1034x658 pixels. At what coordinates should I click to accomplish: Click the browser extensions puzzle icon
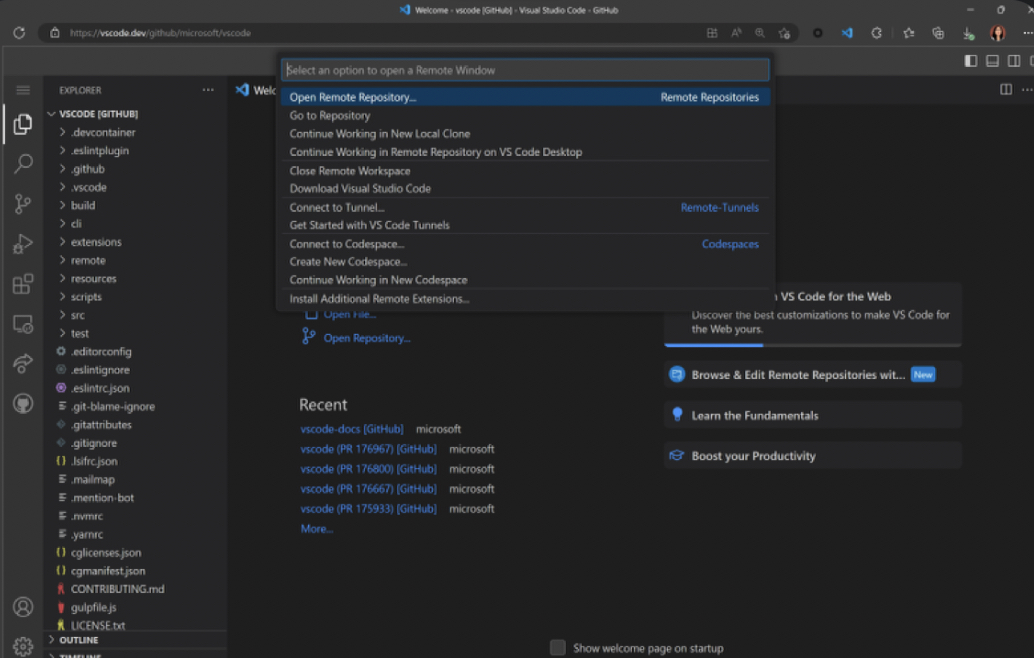[x=876, y=33]
